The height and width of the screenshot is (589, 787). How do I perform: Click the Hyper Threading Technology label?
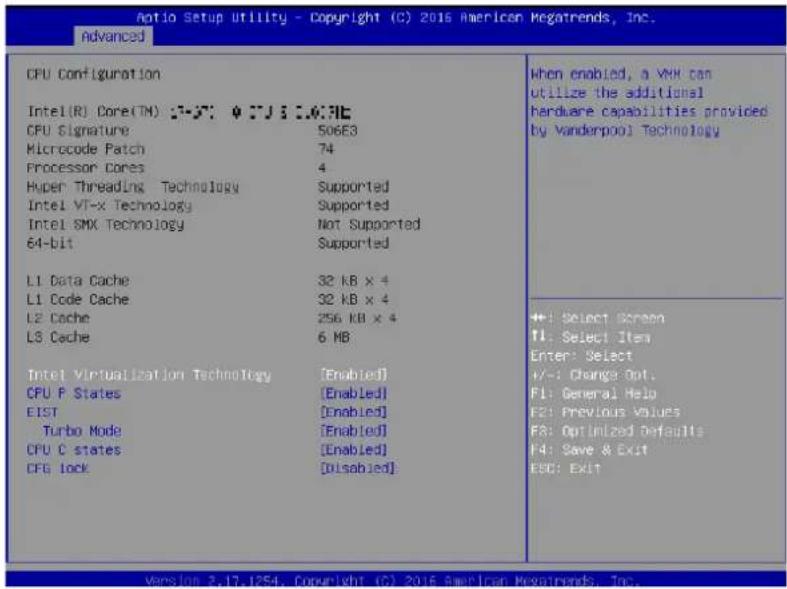point(133,187)
